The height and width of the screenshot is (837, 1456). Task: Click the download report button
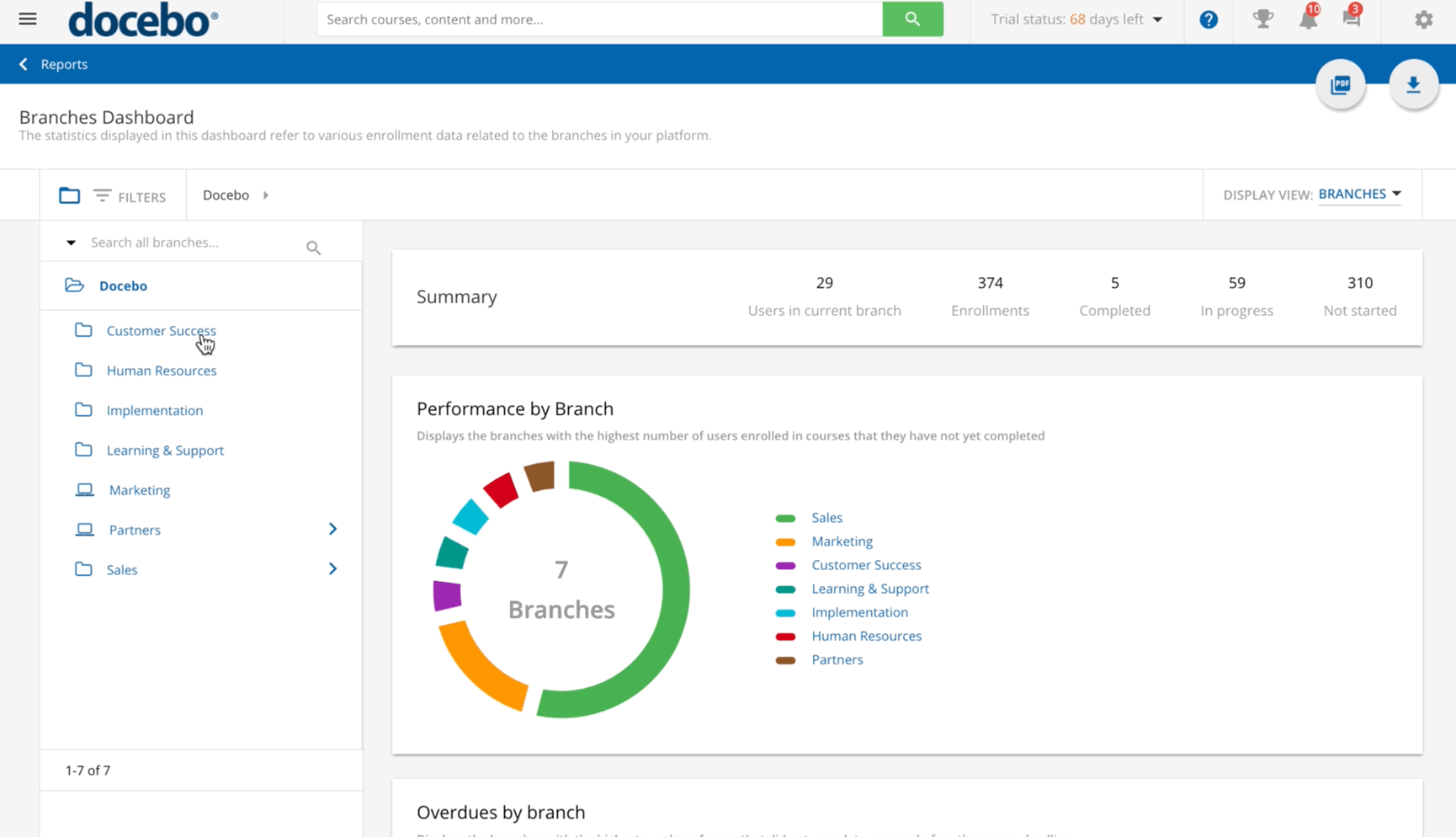click(1413, 84)
